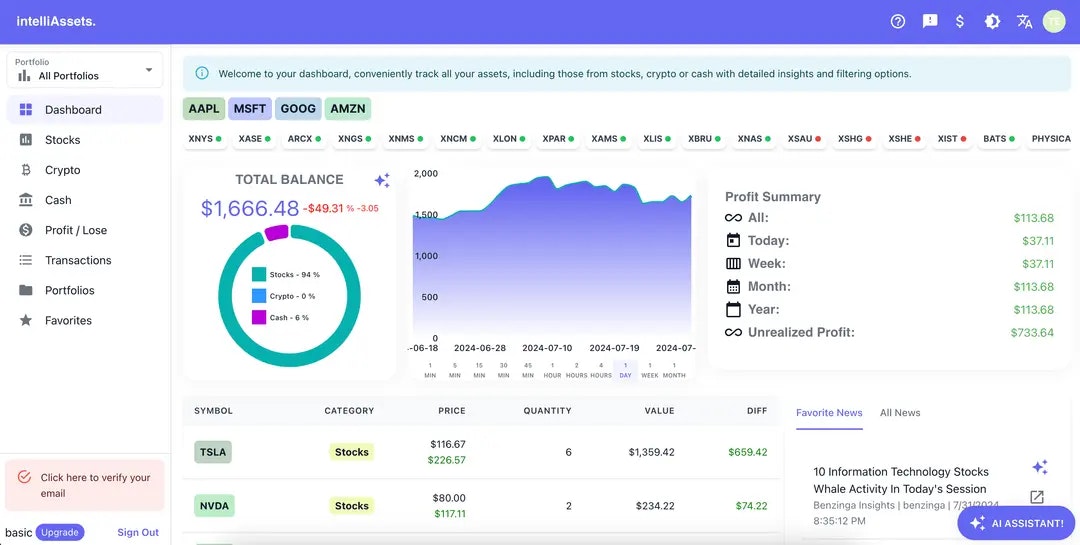Viewport: 1080px width, 545px height.
Task: Click the $1,359.42 TSLA value cell
Action: (x=652, y=452)
